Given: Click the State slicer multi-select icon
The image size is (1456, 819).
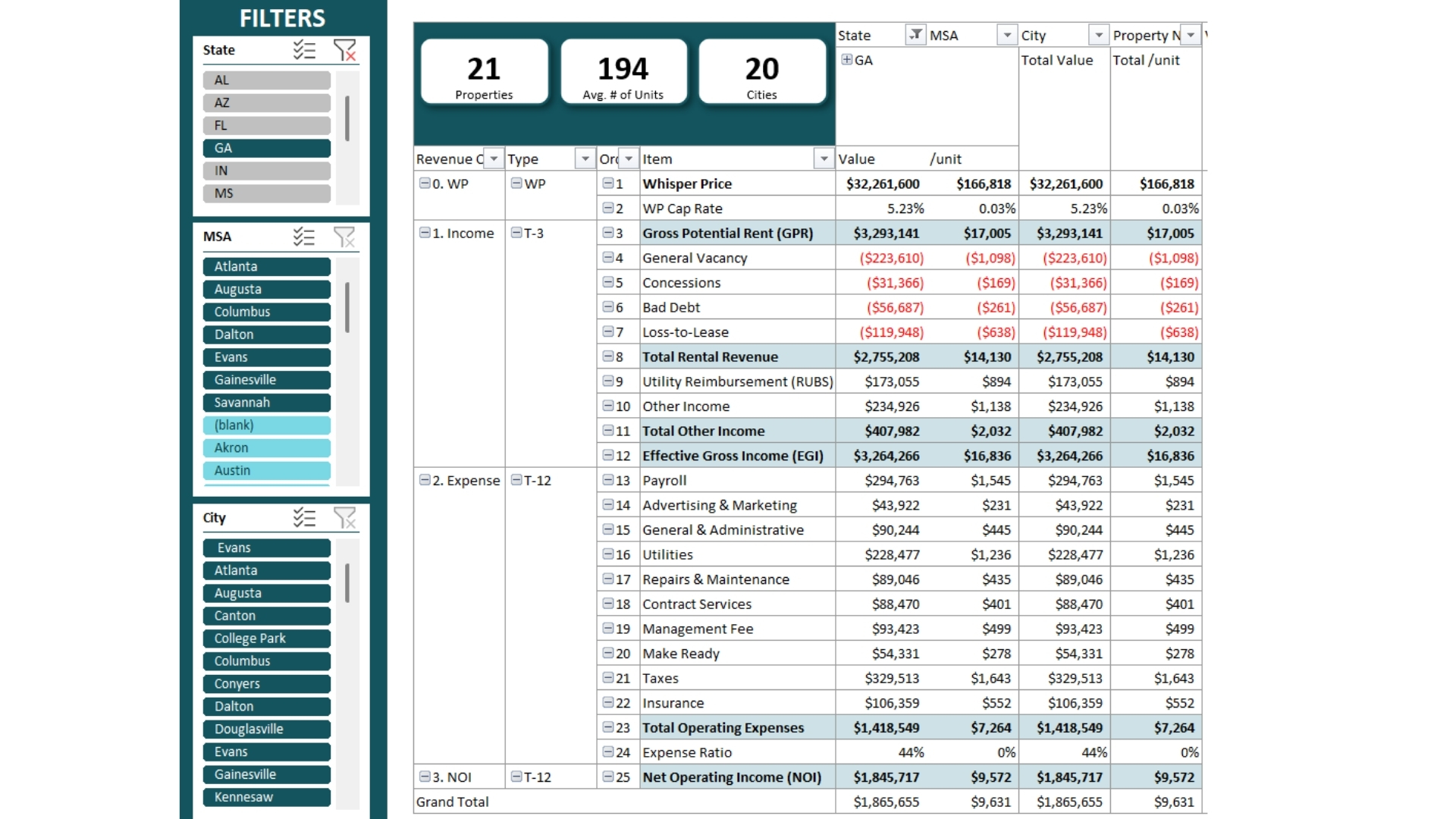Looking at the screenshot, I should point(304,50).
